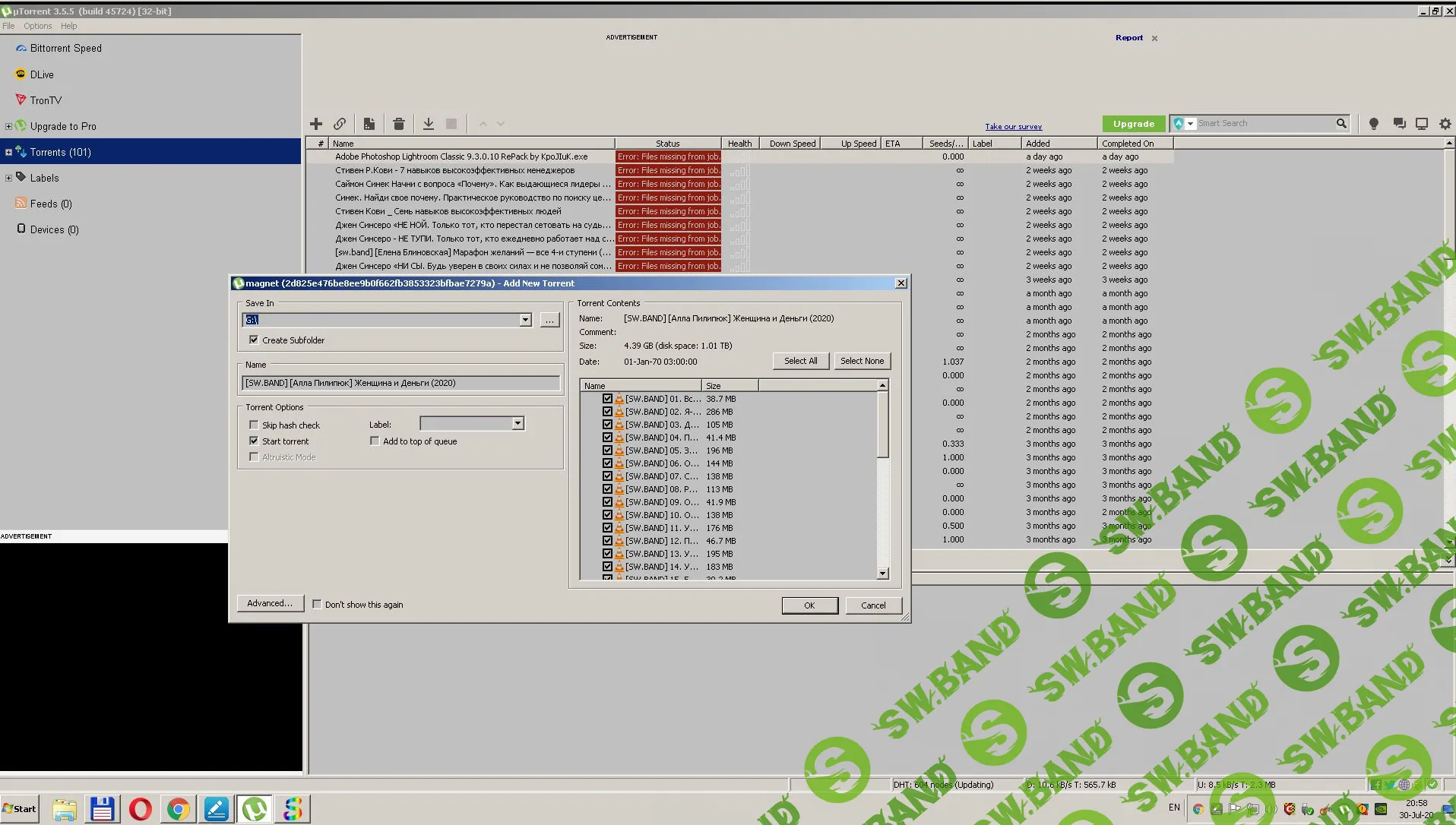The height and width of the screenshot is (825, 1456).
Task: Uncheck the Create Subfolder checkbox
Action: coord(254,340)
